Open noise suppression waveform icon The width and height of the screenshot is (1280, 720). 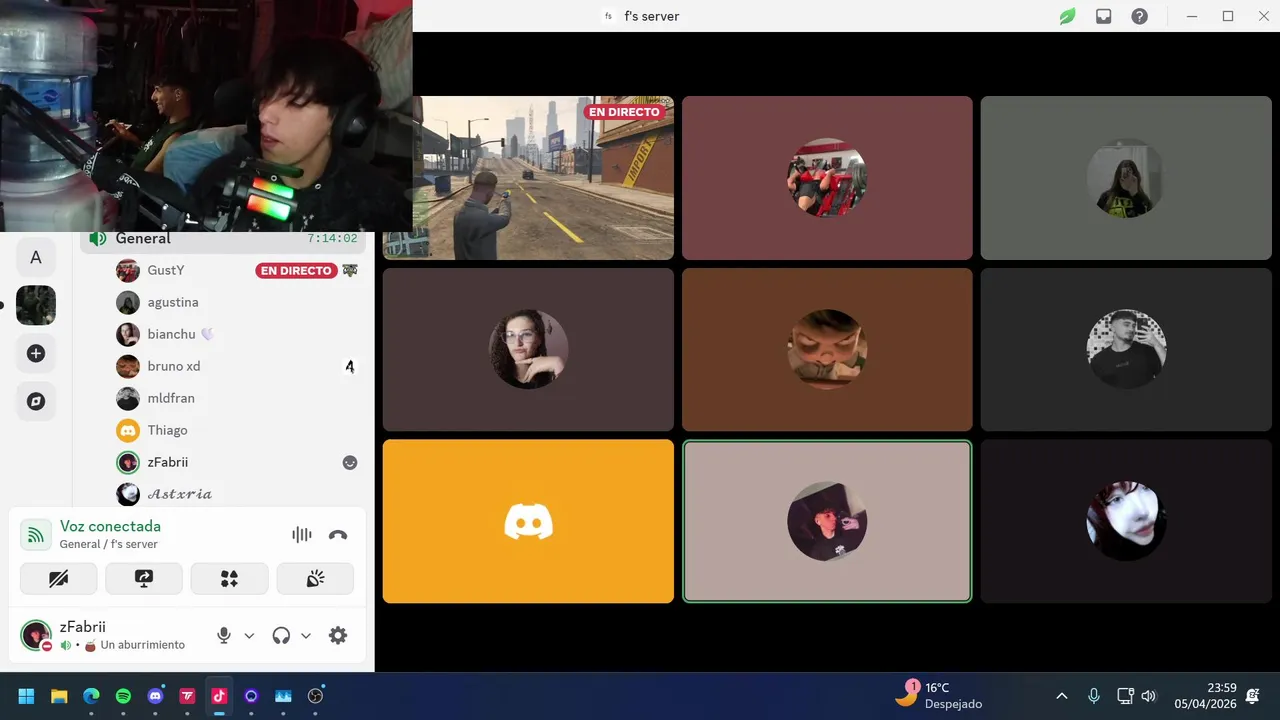[302, 535]
